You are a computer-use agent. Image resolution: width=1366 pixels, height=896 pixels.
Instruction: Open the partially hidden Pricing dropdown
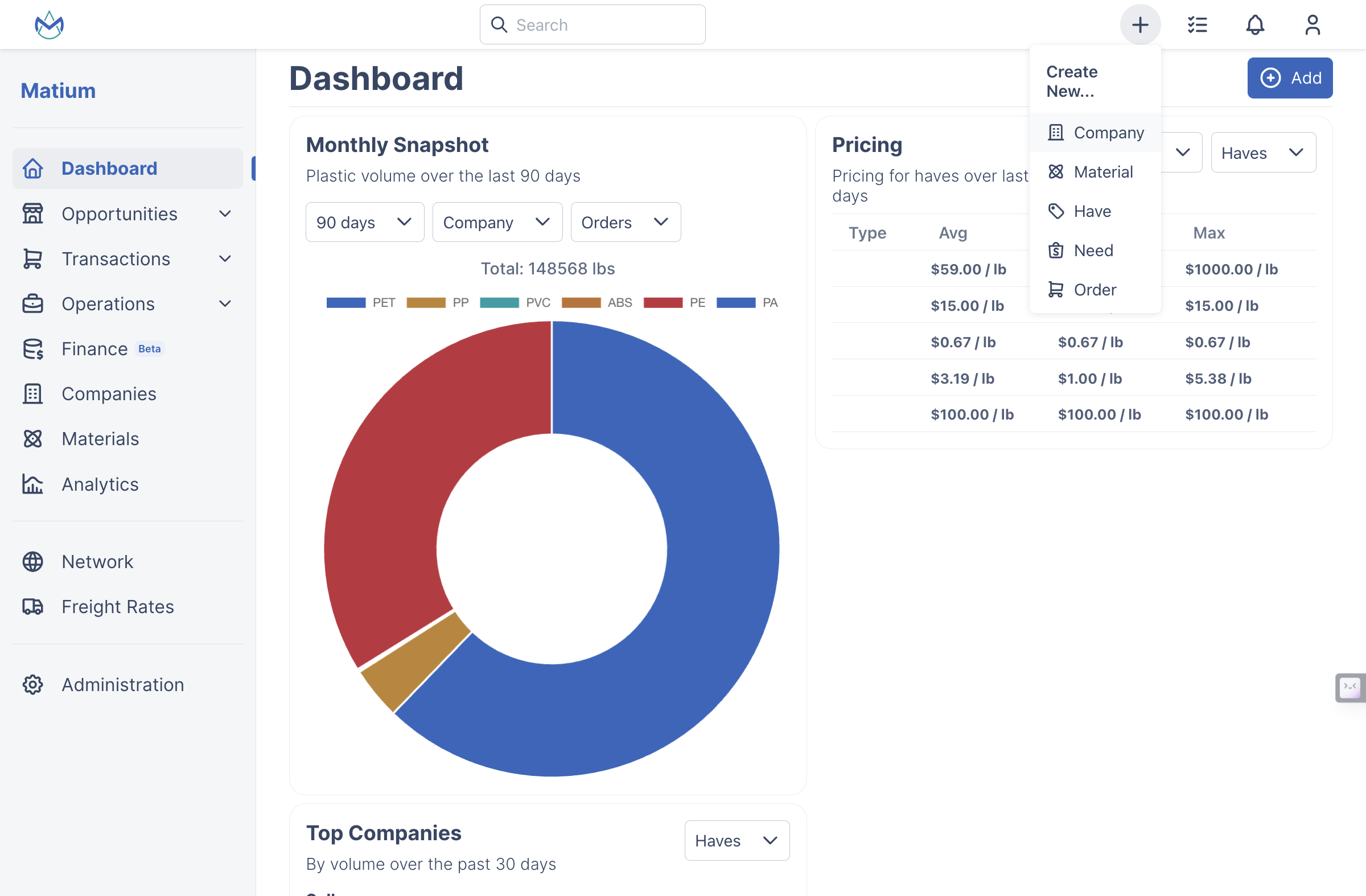click(1181, 153)
